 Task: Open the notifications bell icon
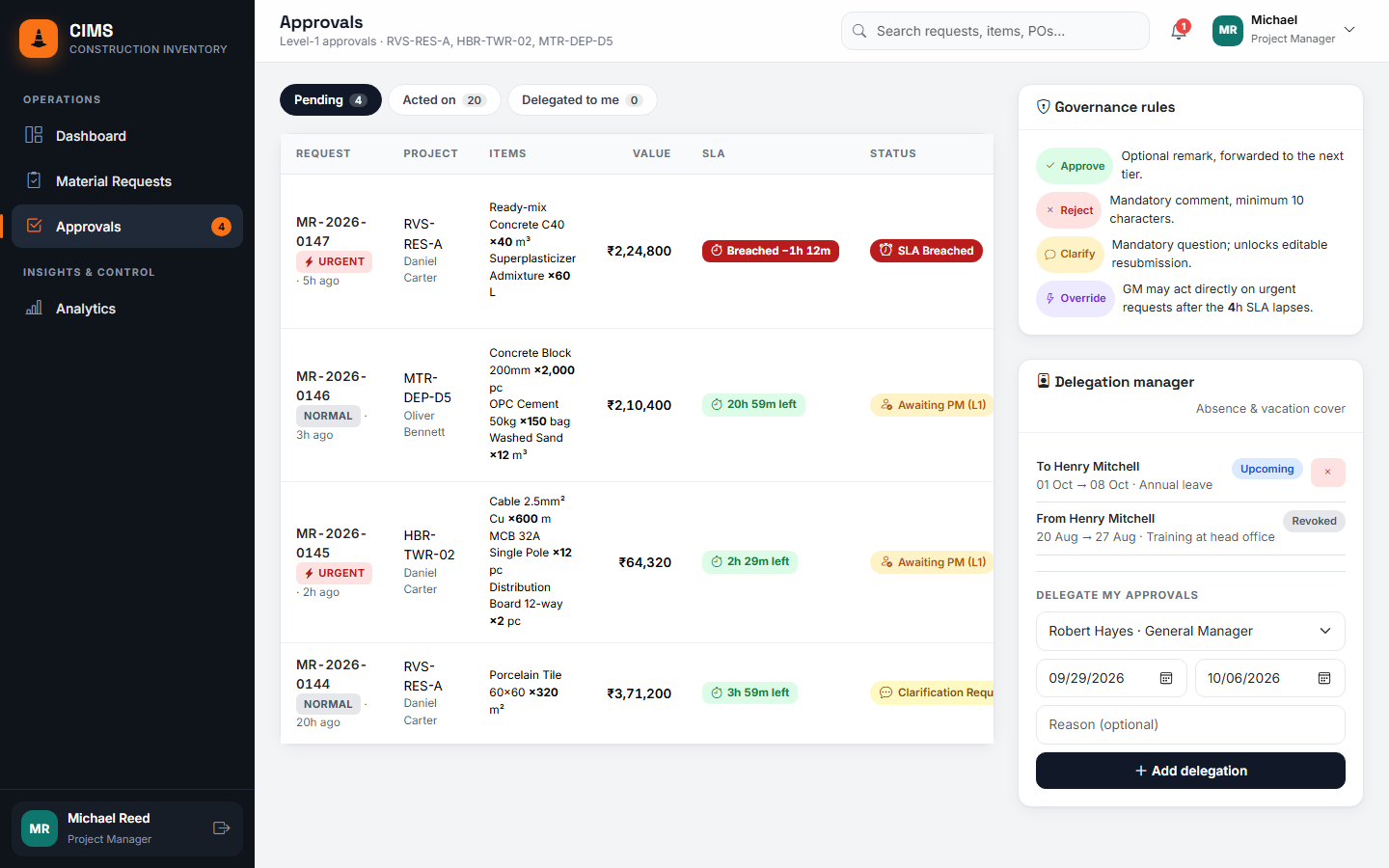1179,31
